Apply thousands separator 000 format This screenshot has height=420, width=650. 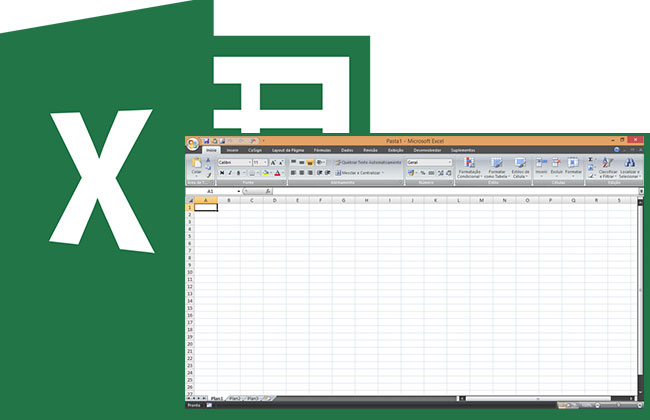pos(431,173)
